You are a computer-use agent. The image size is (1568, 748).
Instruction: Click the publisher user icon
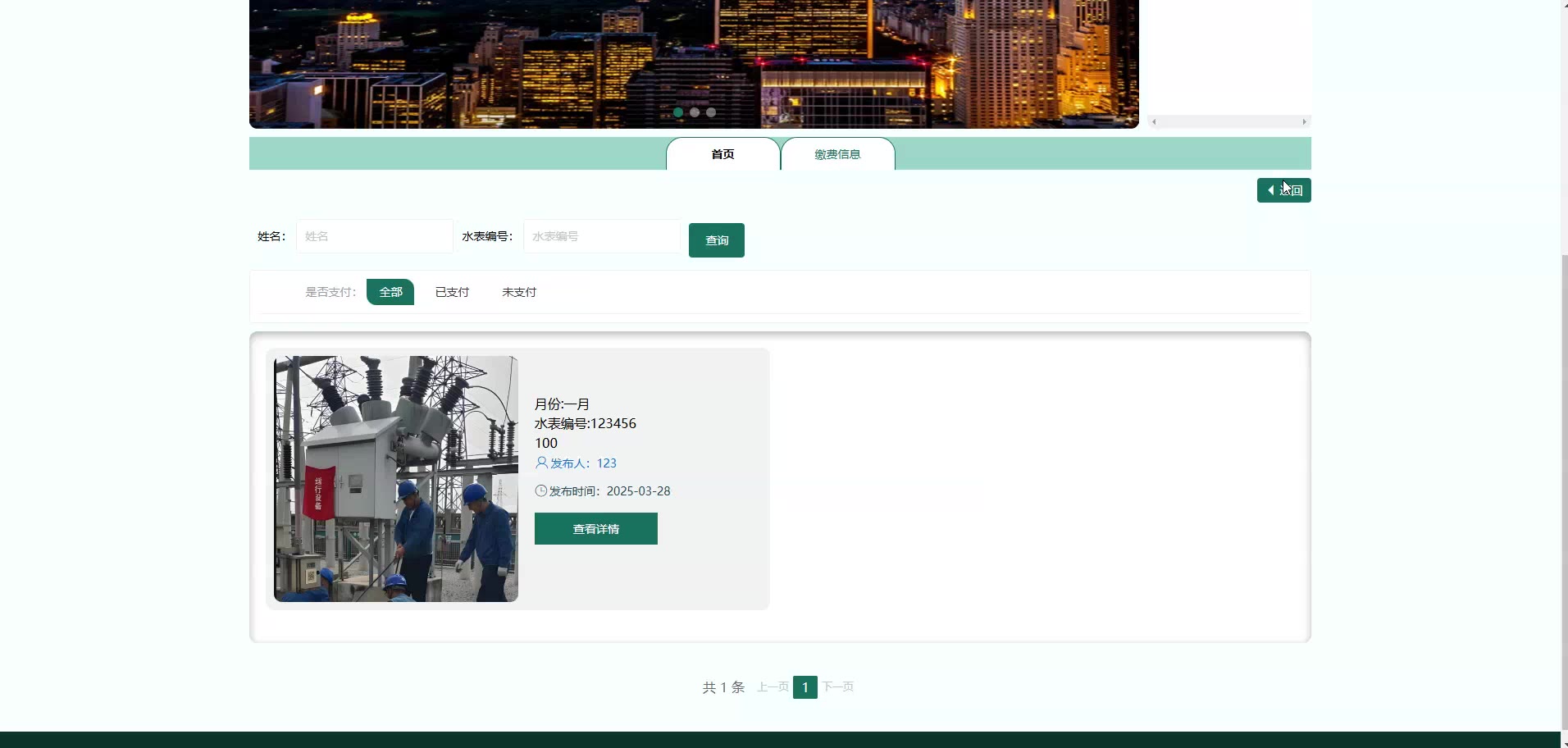click(541, 463)
